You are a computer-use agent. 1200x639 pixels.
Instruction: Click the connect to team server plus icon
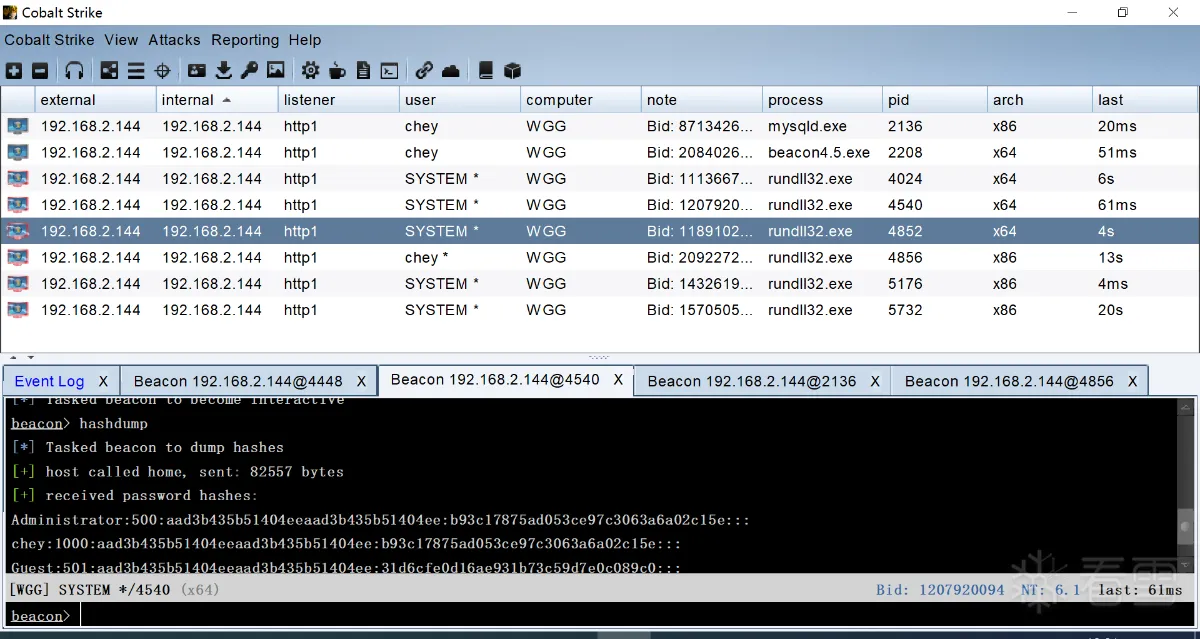click(x=14, y=71)
